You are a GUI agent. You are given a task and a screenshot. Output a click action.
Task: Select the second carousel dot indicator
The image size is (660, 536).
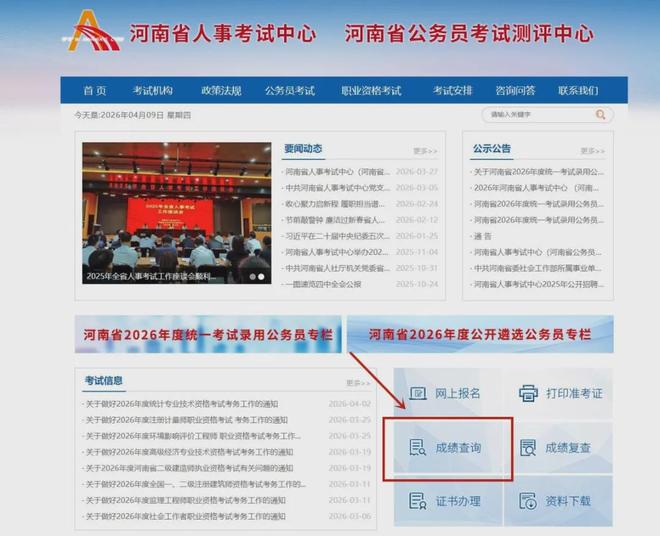[x=261, y=277]
